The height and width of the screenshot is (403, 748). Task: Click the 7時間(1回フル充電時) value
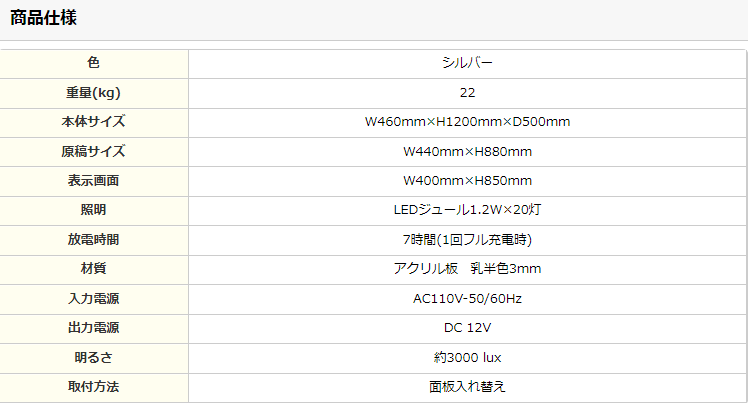(x=467, y=239)
